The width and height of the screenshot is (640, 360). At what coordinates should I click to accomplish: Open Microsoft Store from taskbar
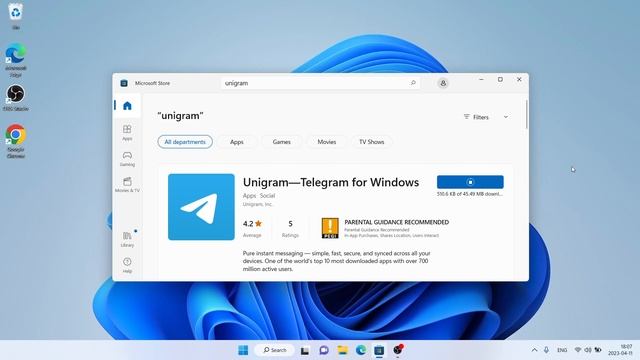(379, 350)
